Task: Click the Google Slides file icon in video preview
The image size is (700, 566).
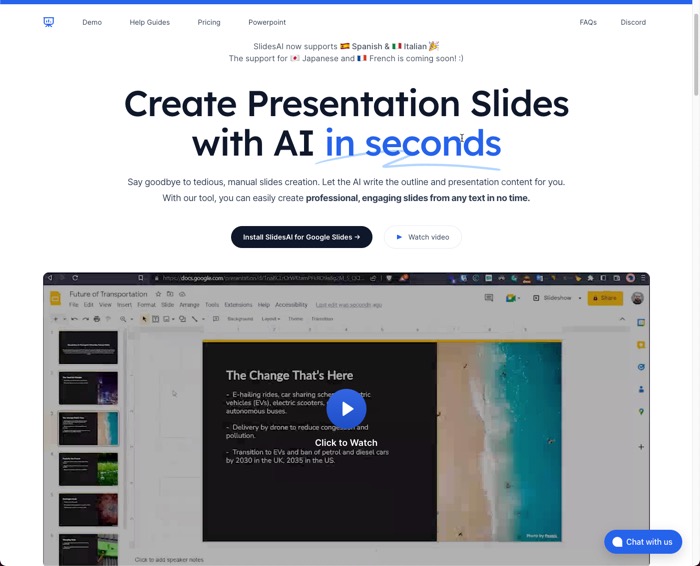Action: pos(56,298)
